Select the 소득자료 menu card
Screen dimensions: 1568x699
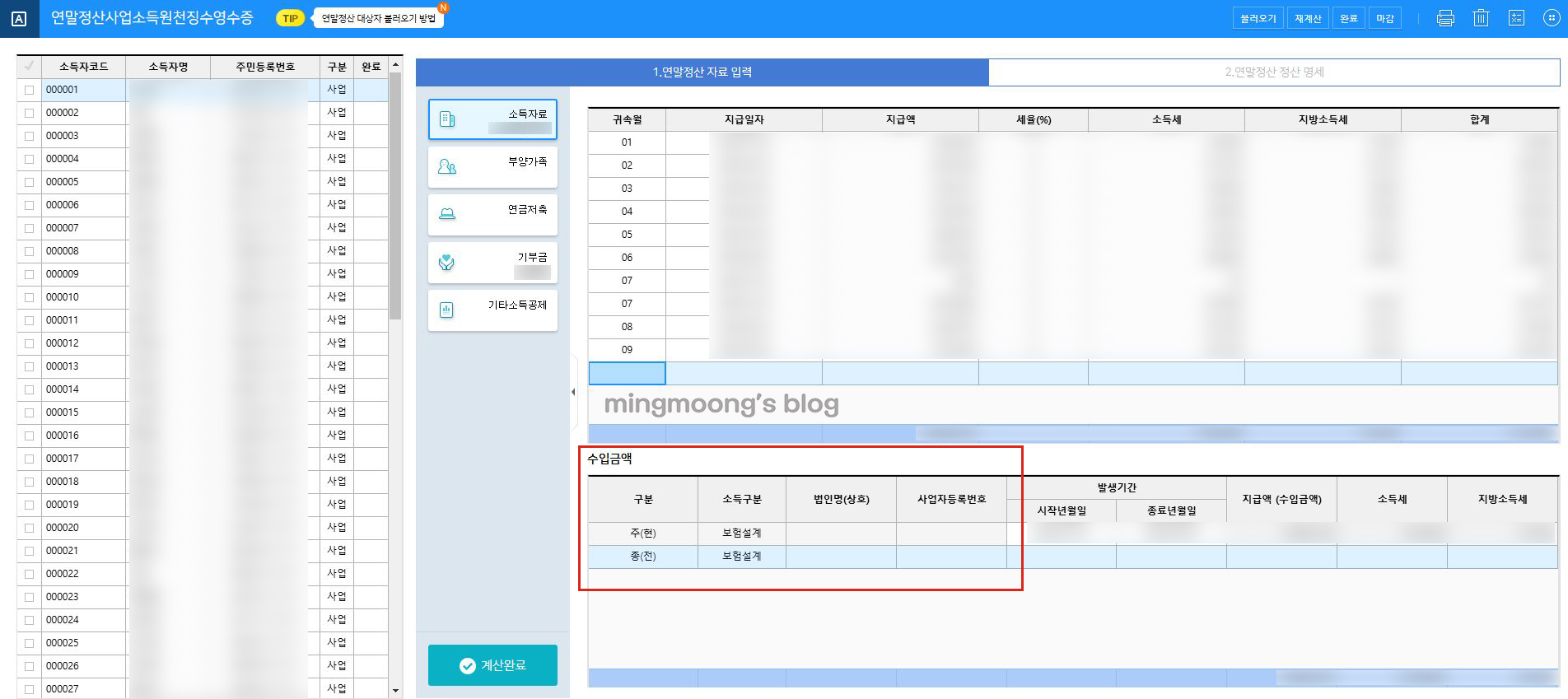(x=492, y=119)
